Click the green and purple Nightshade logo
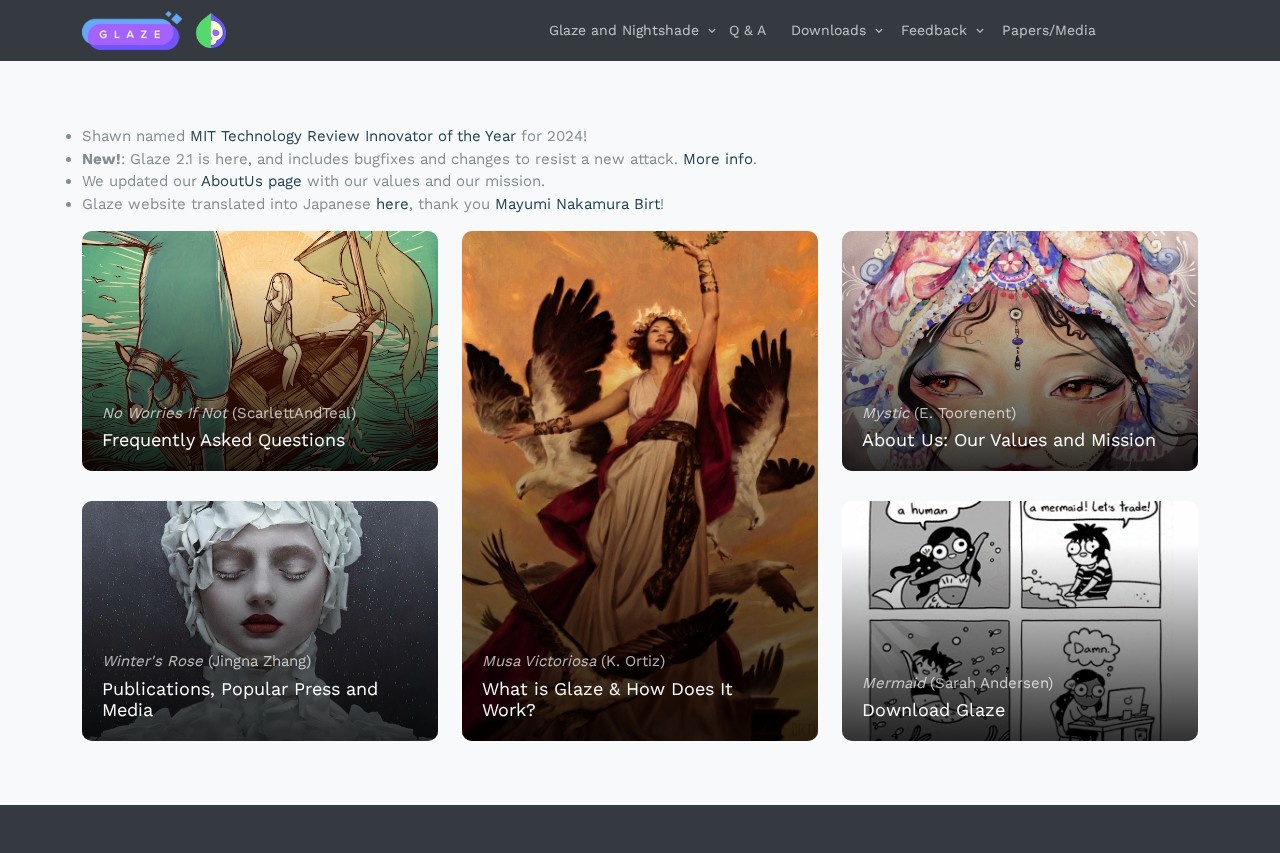Image resolution: width=1280 pixels, height=853 pixels. pyautogui.click(x=211, y=31)
